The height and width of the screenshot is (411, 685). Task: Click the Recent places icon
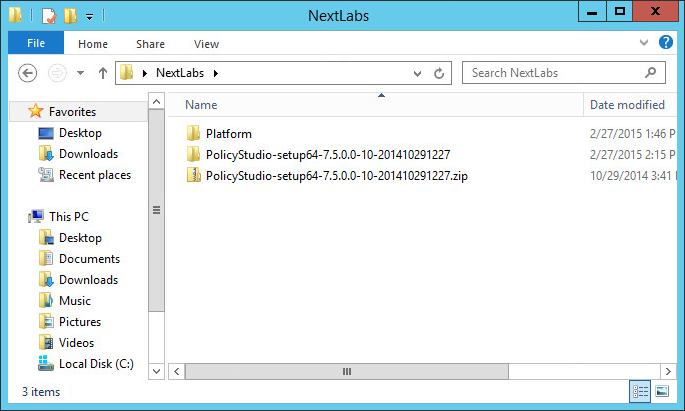coord(46,174)
